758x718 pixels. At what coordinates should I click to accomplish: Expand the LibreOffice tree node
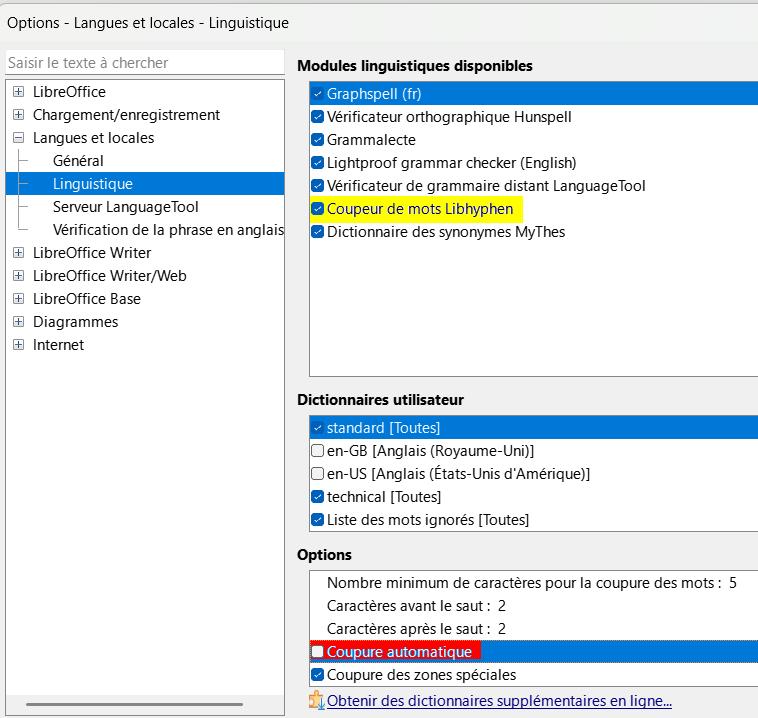point(18,92)
